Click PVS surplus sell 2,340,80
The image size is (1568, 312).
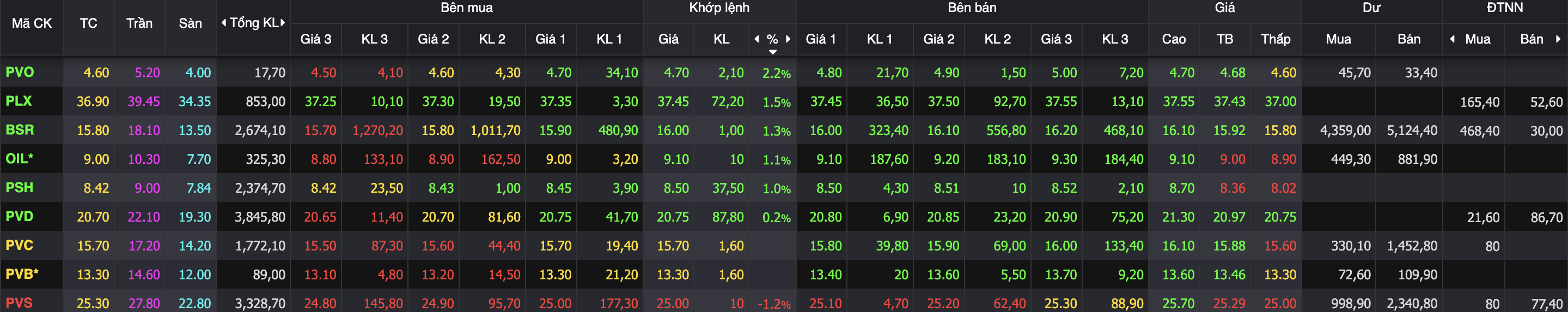tap(1412, 304)
